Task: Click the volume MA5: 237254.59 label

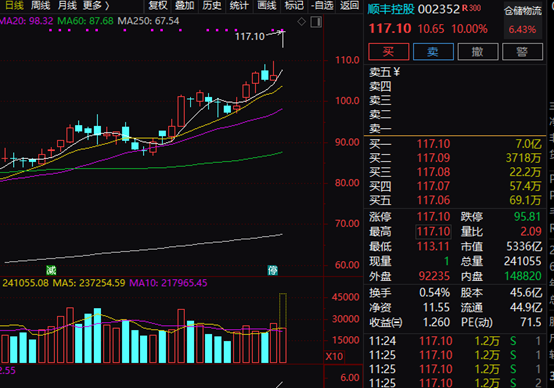Action: click(89, 283)
